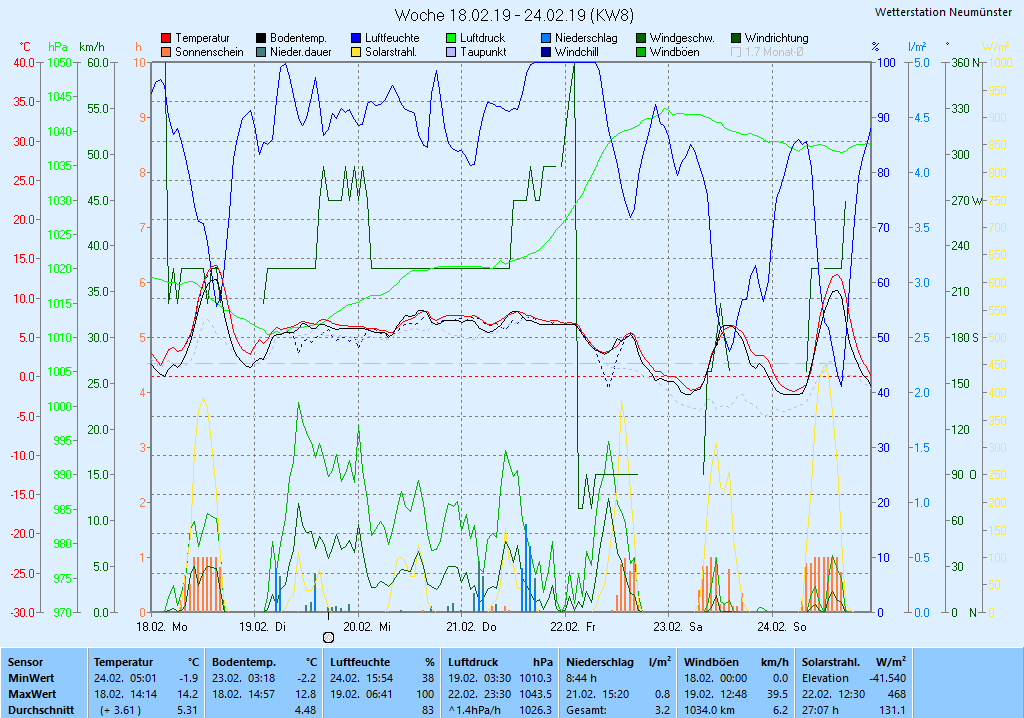Select the '23.02. Sa' day label
The width and height of the screenshot is (1024, 718).
pyautogui.click(x=678, y=627)
